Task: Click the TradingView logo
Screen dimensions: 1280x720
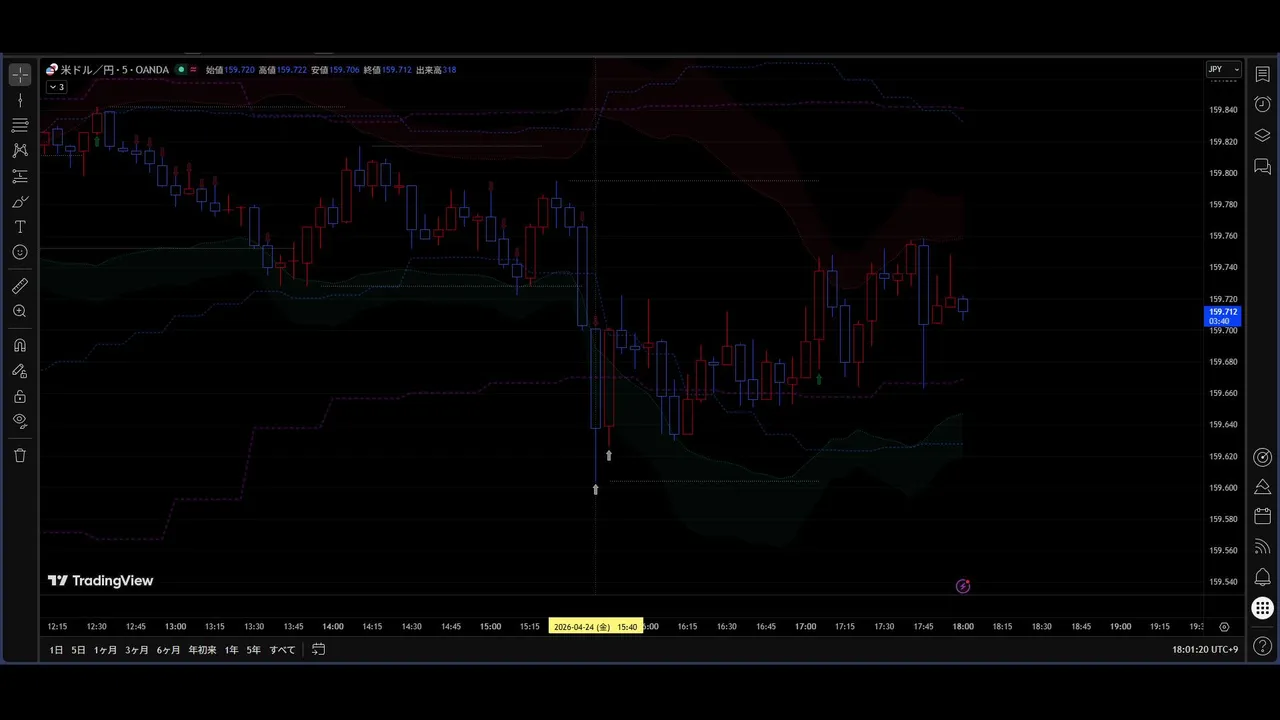Action: click(101, 581)
